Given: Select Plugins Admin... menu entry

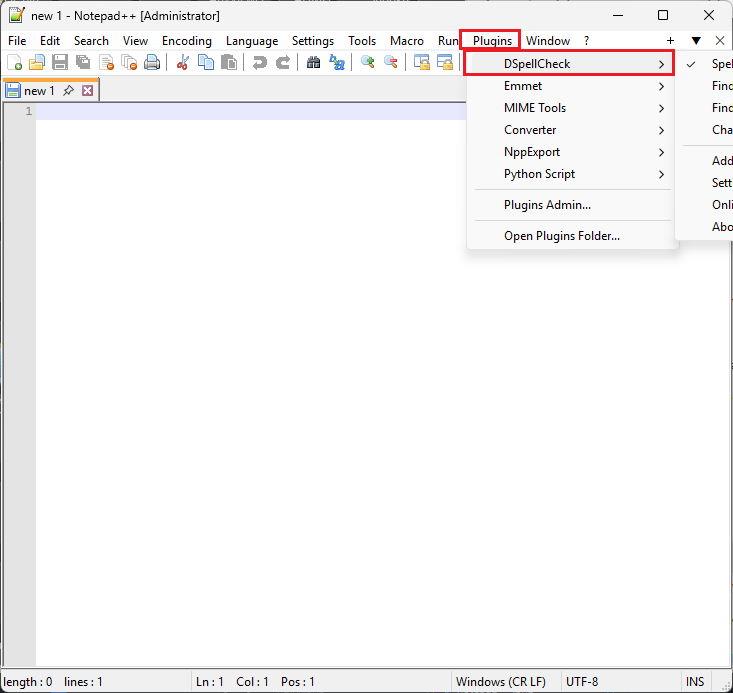Looking at the screenshot, I should coord(547,205).
